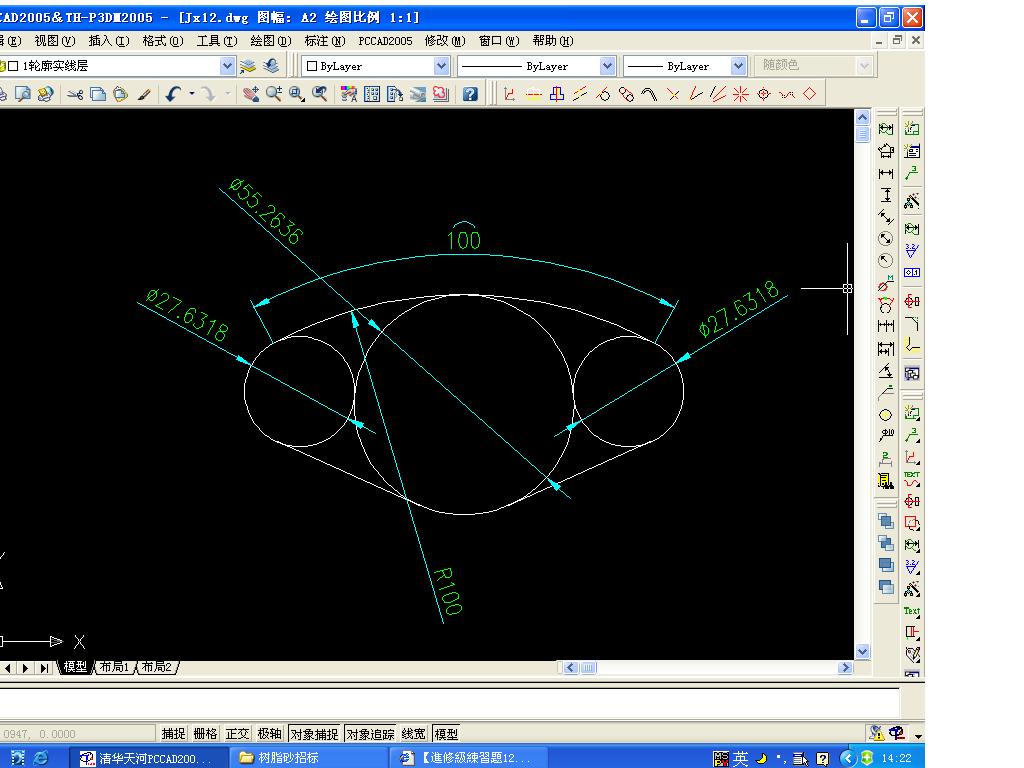
Task: Select the Angular Dimension tool
Action: 886,371
